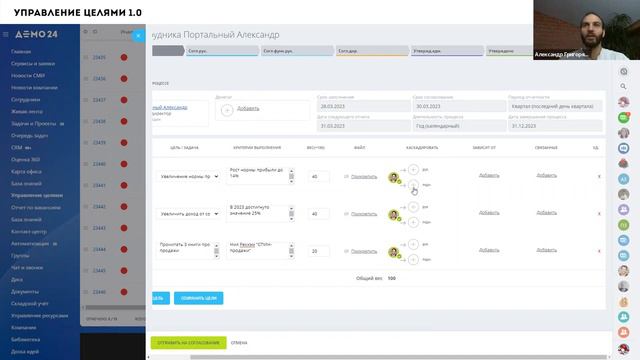Click cascade plus labeled подч in Прочитать 3 книги row
This screenshot has width=640, height=360.
coord(413,259)
